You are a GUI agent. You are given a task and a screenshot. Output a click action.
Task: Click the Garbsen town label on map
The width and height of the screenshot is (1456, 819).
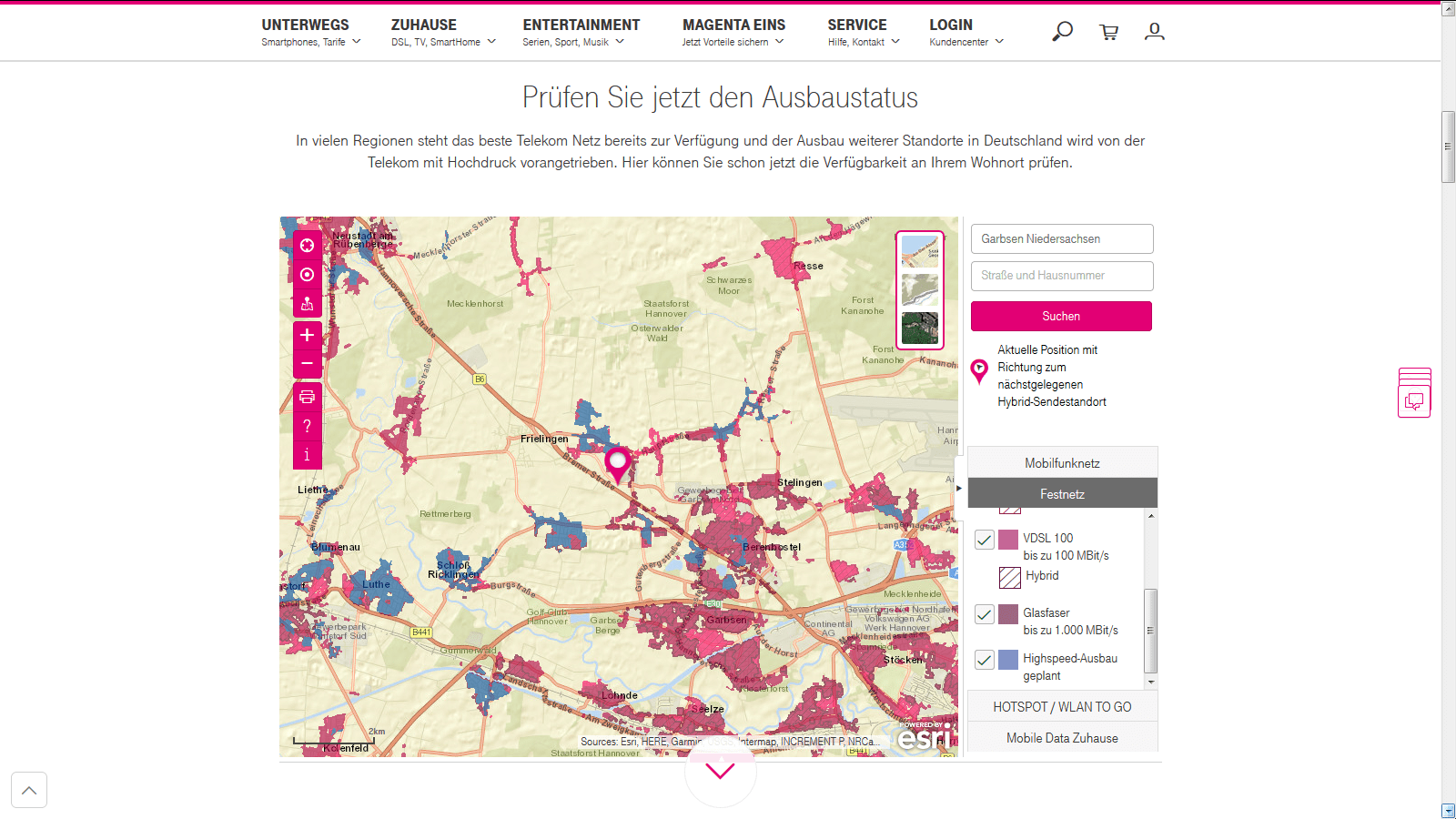pyautogui.click(x=726, y=620)
